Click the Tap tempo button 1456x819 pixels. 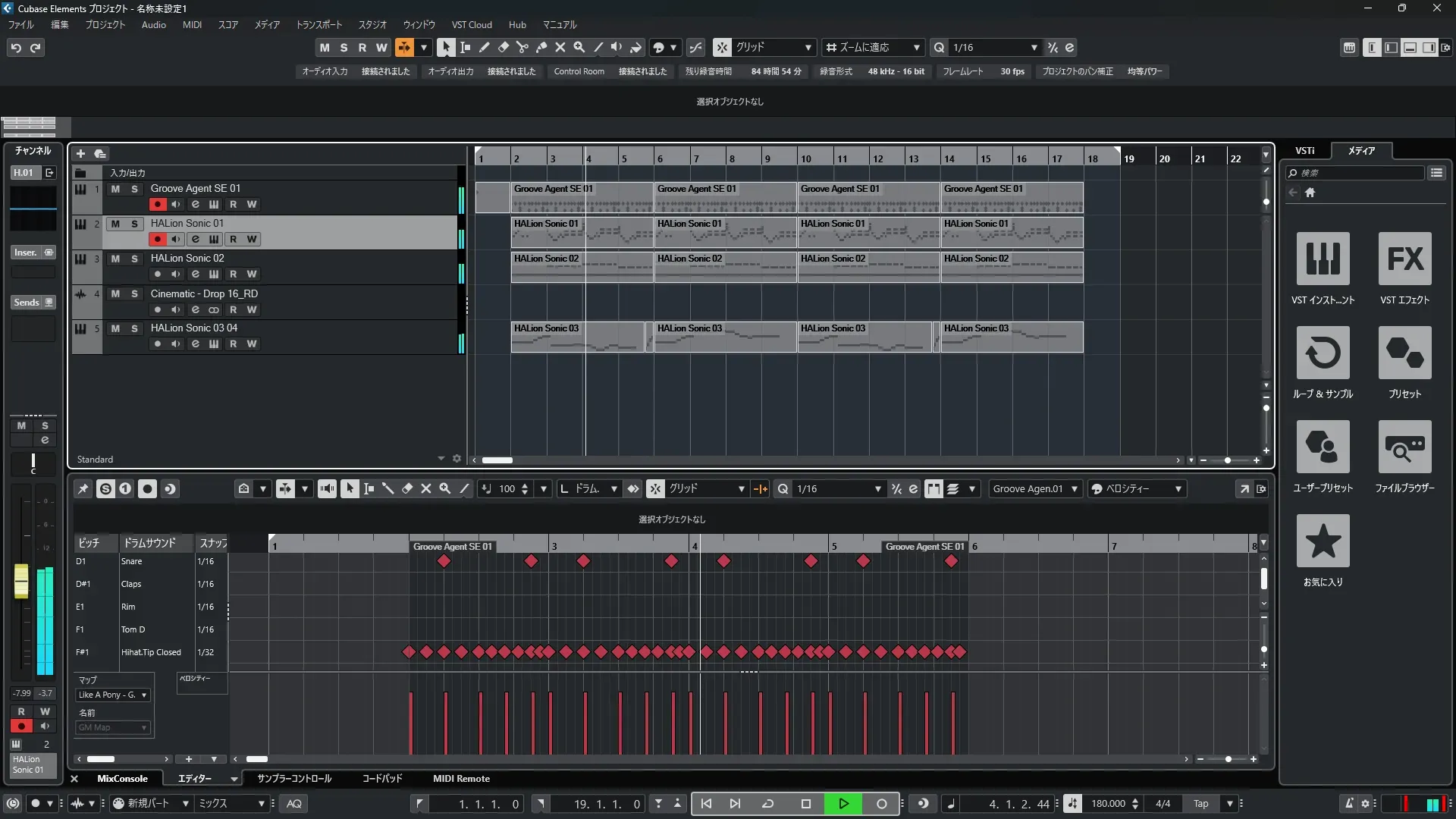point(1200,804)
